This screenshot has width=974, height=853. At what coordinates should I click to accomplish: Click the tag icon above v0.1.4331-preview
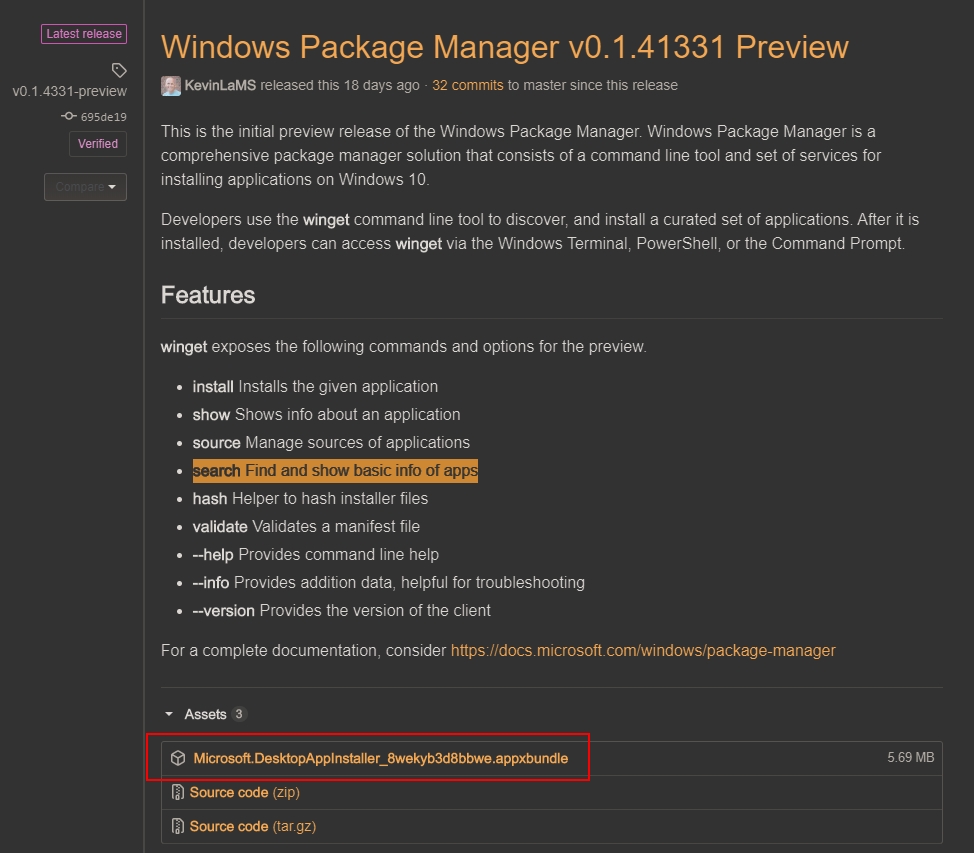pyautogui.click(x=119, y=70)
